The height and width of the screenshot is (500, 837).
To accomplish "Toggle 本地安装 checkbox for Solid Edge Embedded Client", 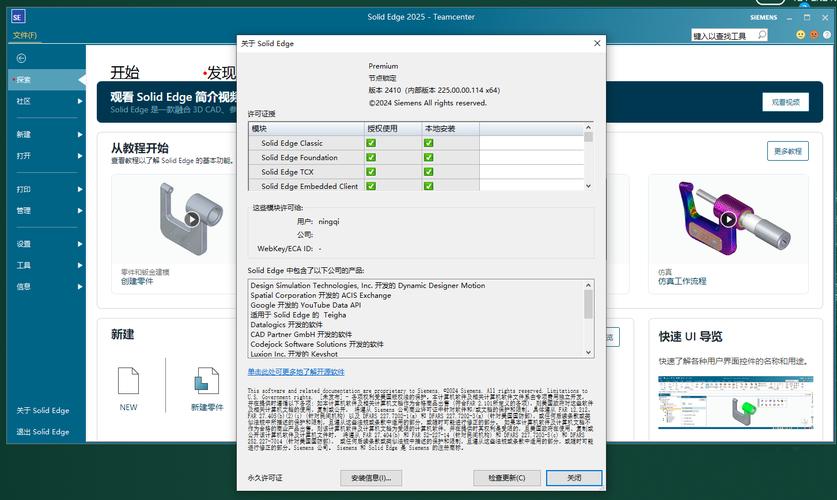I will [x=429, y=186].
